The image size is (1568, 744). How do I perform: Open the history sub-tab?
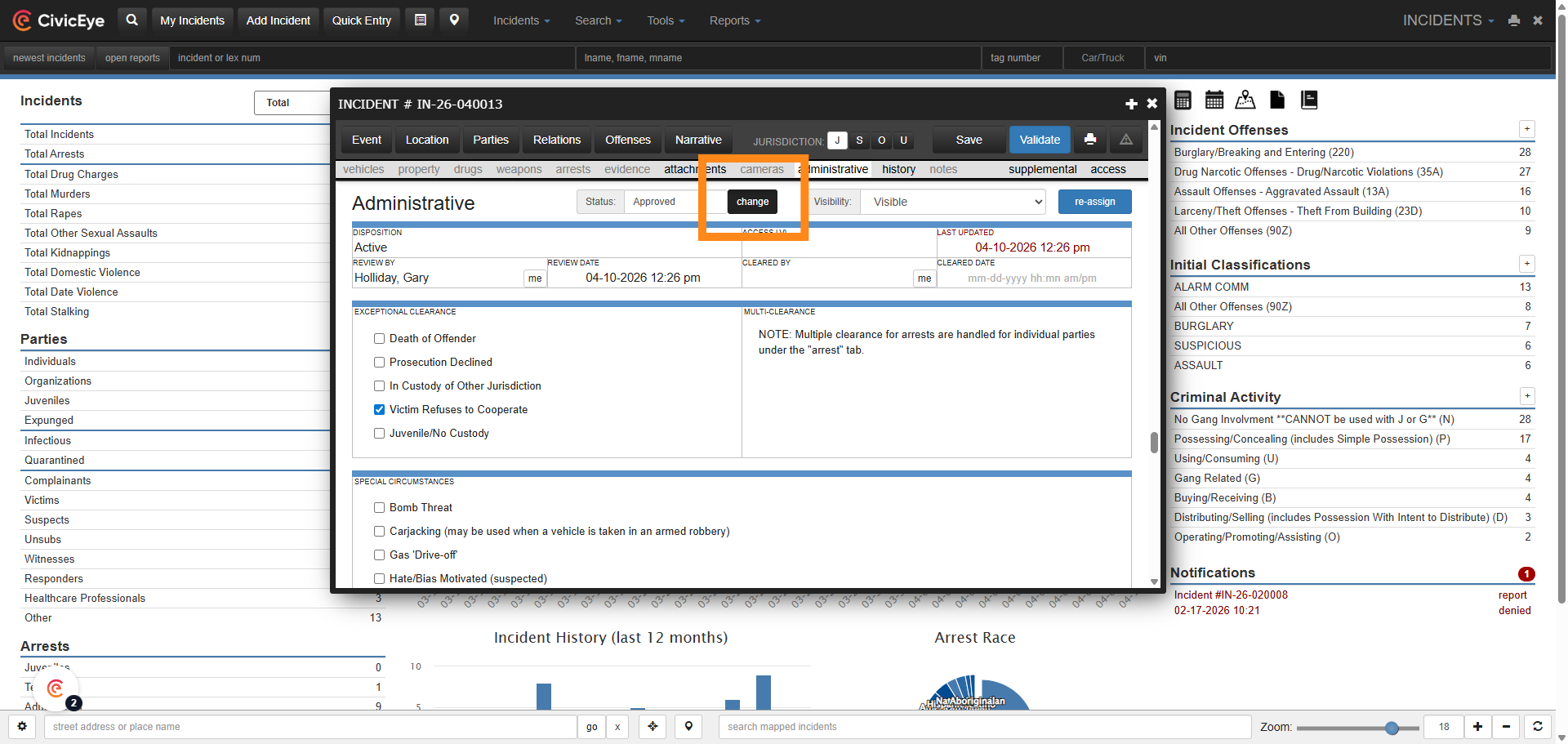tap(898, 169)
